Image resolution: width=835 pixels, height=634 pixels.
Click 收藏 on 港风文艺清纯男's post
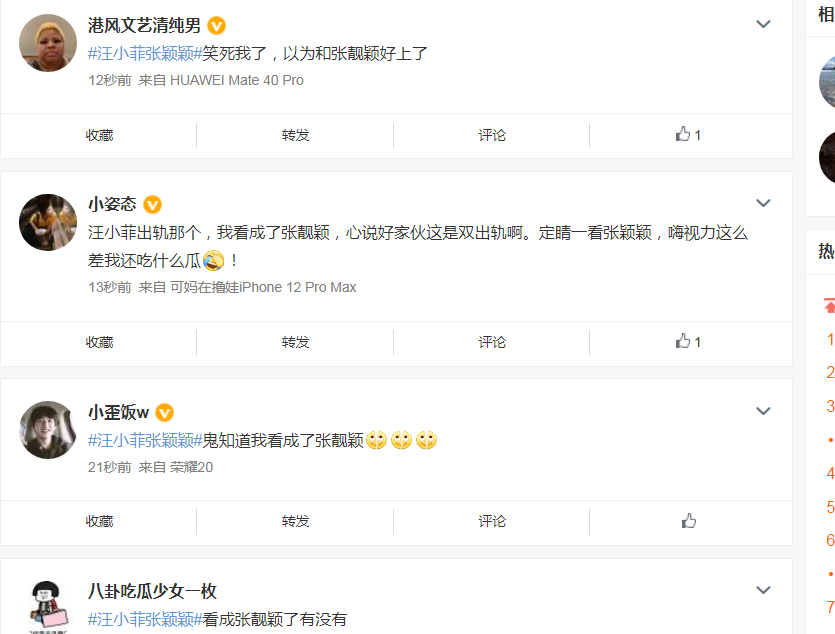tap(99, 135)
